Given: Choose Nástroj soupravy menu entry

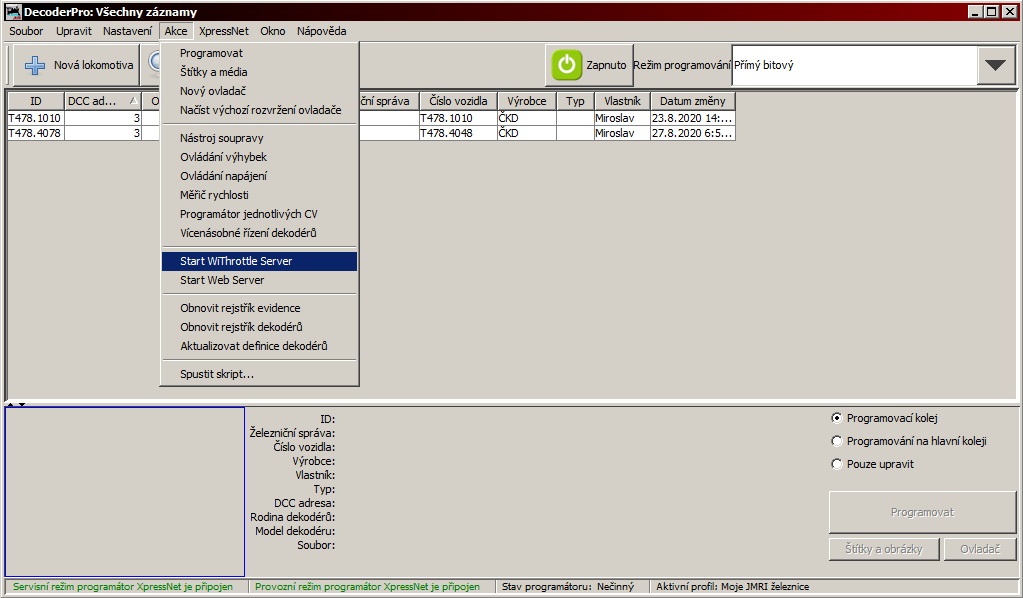Looking at the screenshot, I should 259,138.
